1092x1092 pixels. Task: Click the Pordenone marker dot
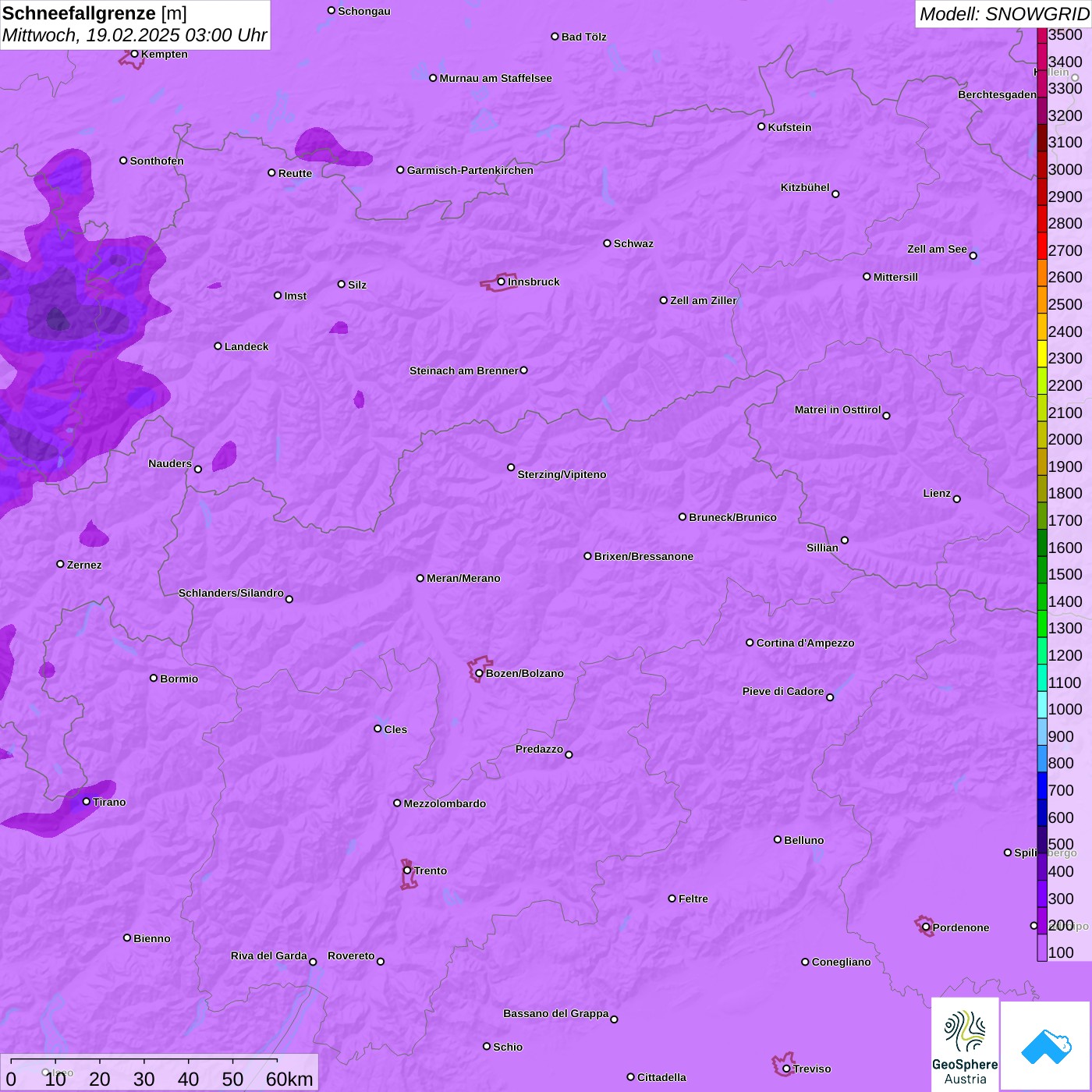click(926, 927)
